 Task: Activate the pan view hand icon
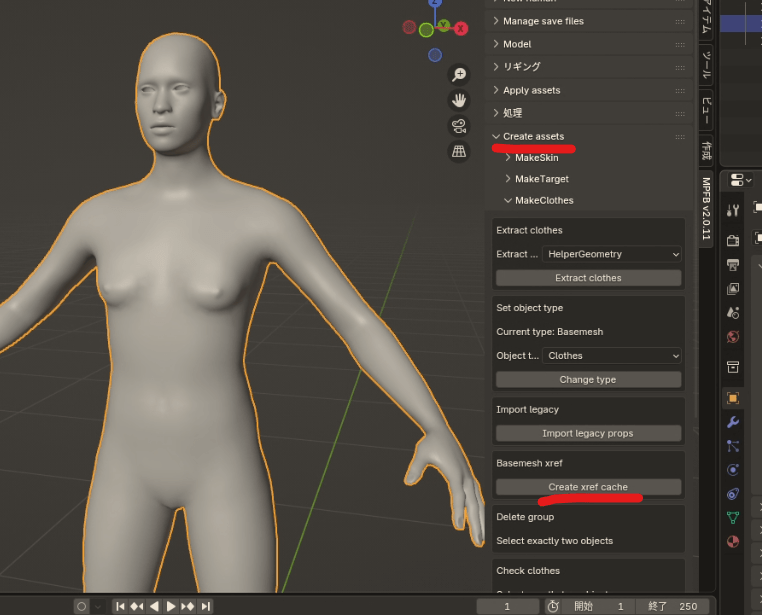[459, 100]
